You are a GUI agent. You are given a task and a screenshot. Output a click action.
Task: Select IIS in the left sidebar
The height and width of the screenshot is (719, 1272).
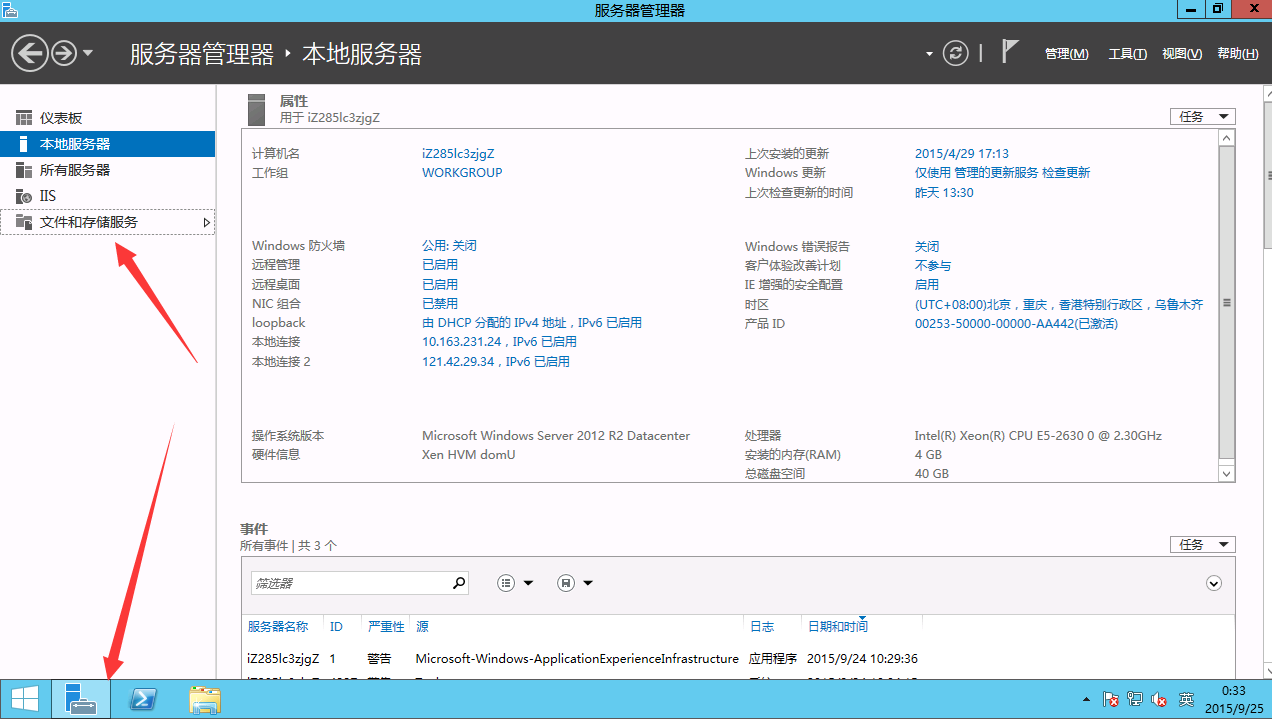coord(48,196)
